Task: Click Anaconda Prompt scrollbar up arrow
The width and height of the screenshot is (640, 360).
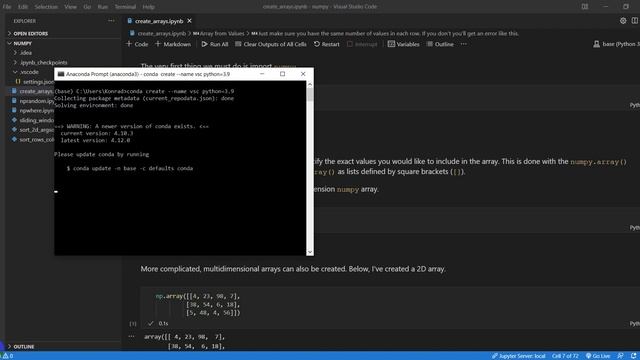Action: [x=310, y=84]
